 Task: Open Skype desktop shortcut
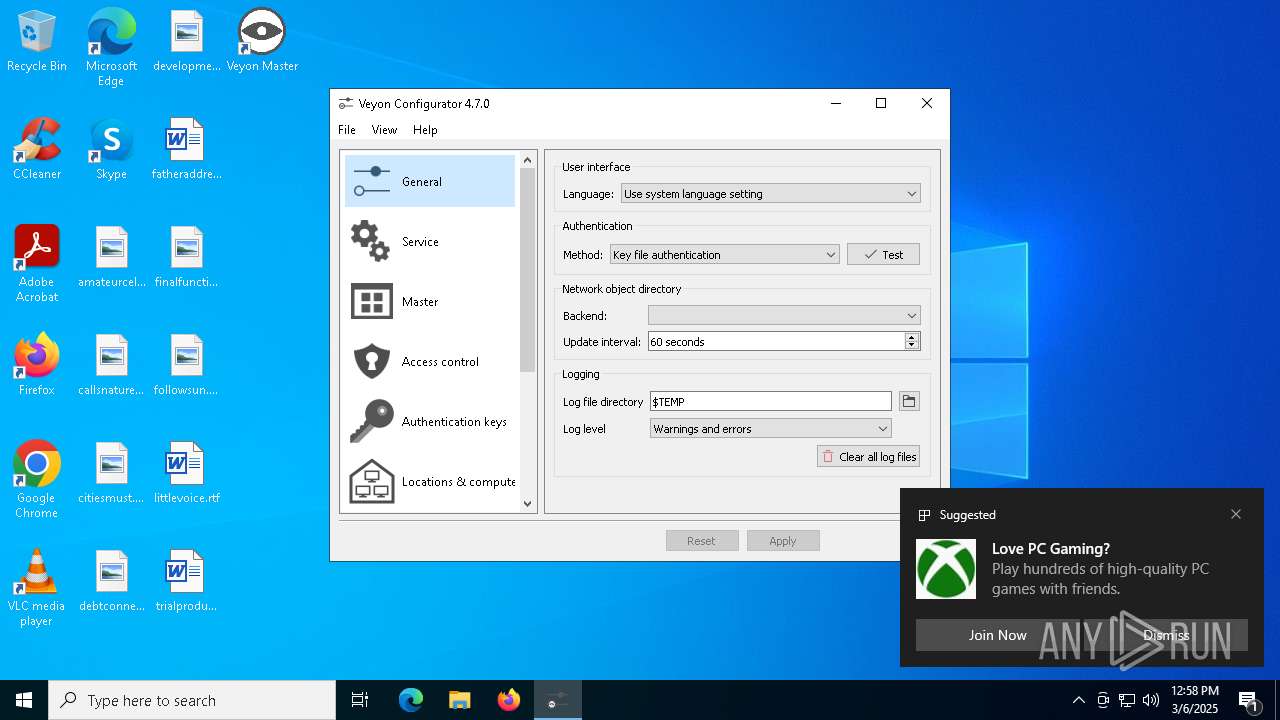tap(111, 150)
